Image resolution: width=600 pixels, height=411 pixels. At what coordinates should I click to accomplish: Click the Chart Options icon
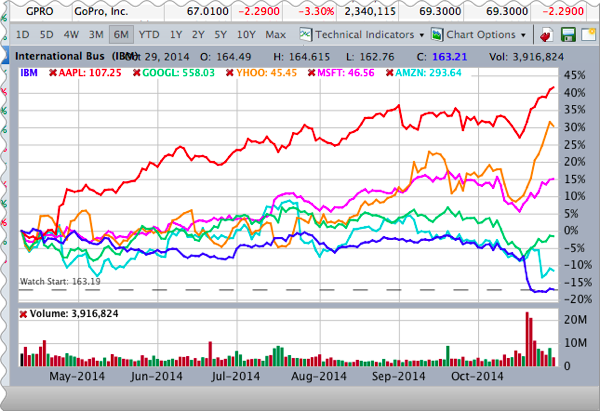click(x=437, y=34)
